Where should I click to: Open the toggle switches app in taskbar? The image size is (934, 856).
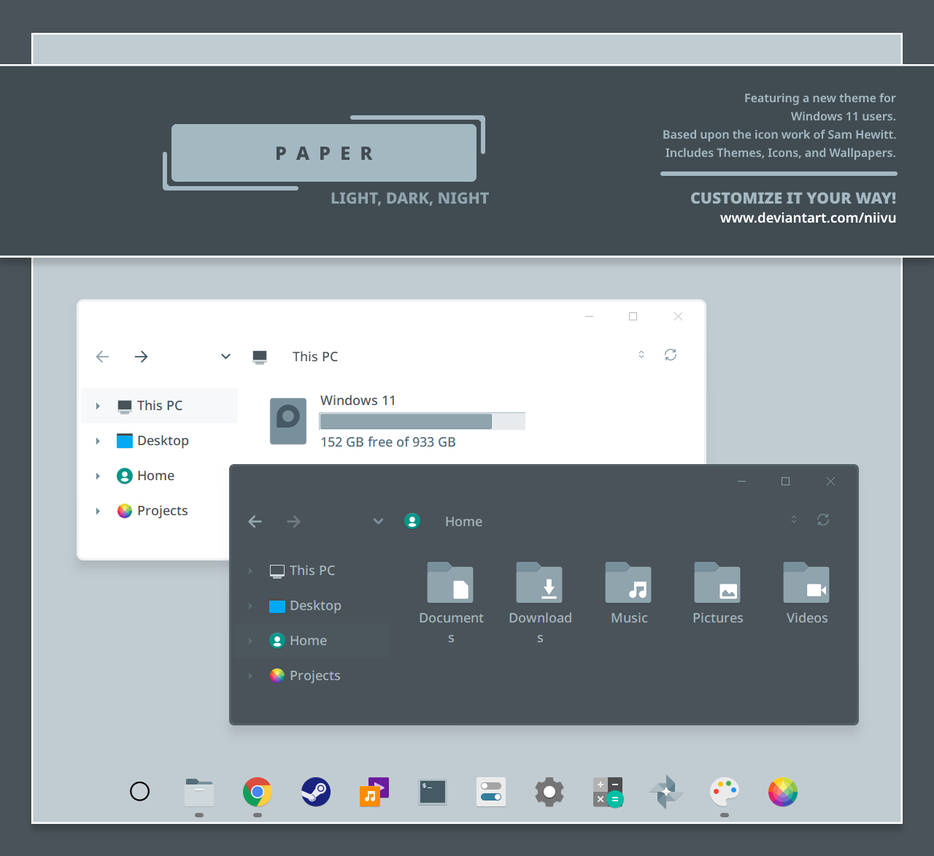[491, 792]
